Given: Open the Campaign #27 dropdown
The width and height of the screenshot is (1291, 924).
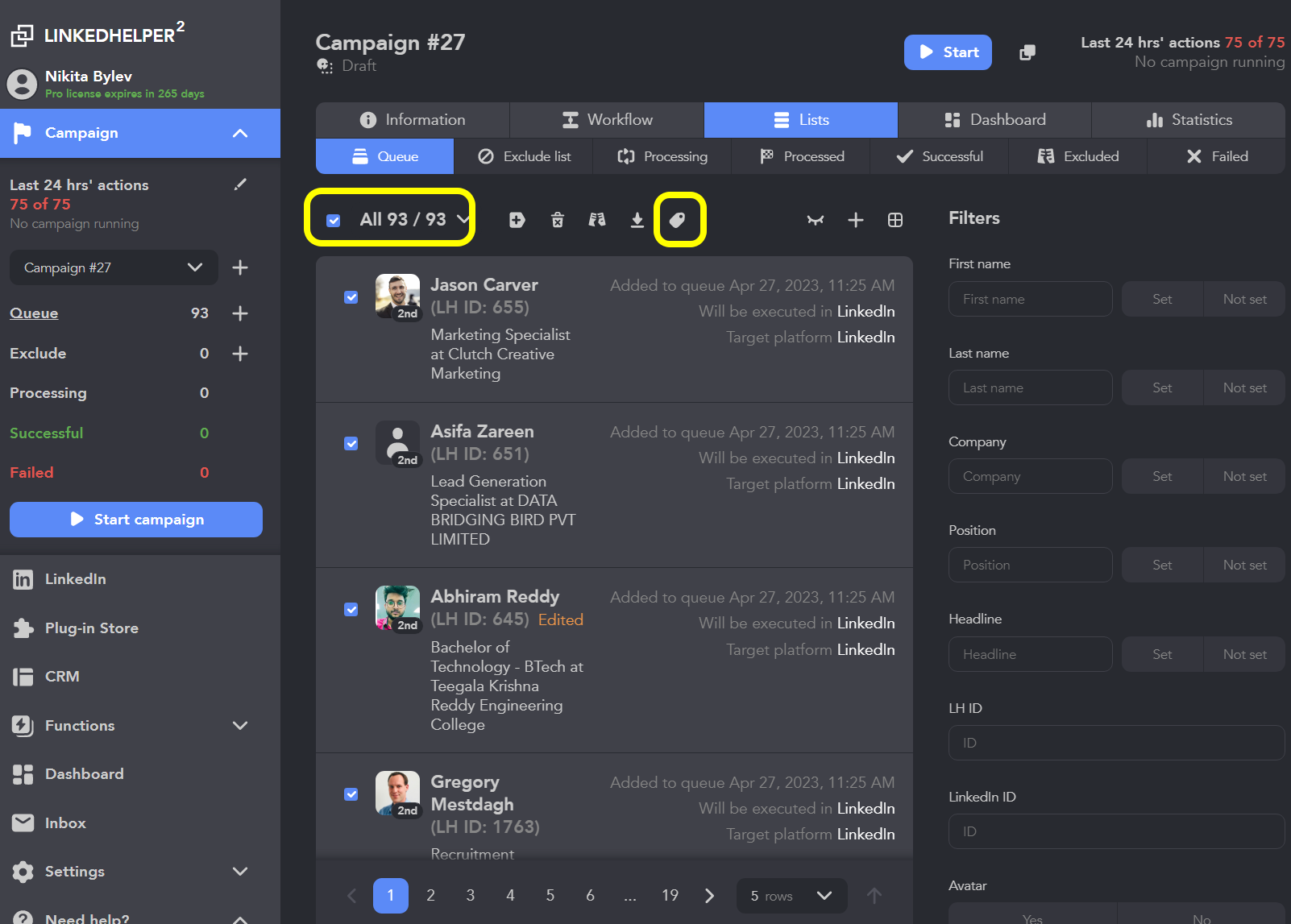Looking at the screenshot, I should coord(114,267).
